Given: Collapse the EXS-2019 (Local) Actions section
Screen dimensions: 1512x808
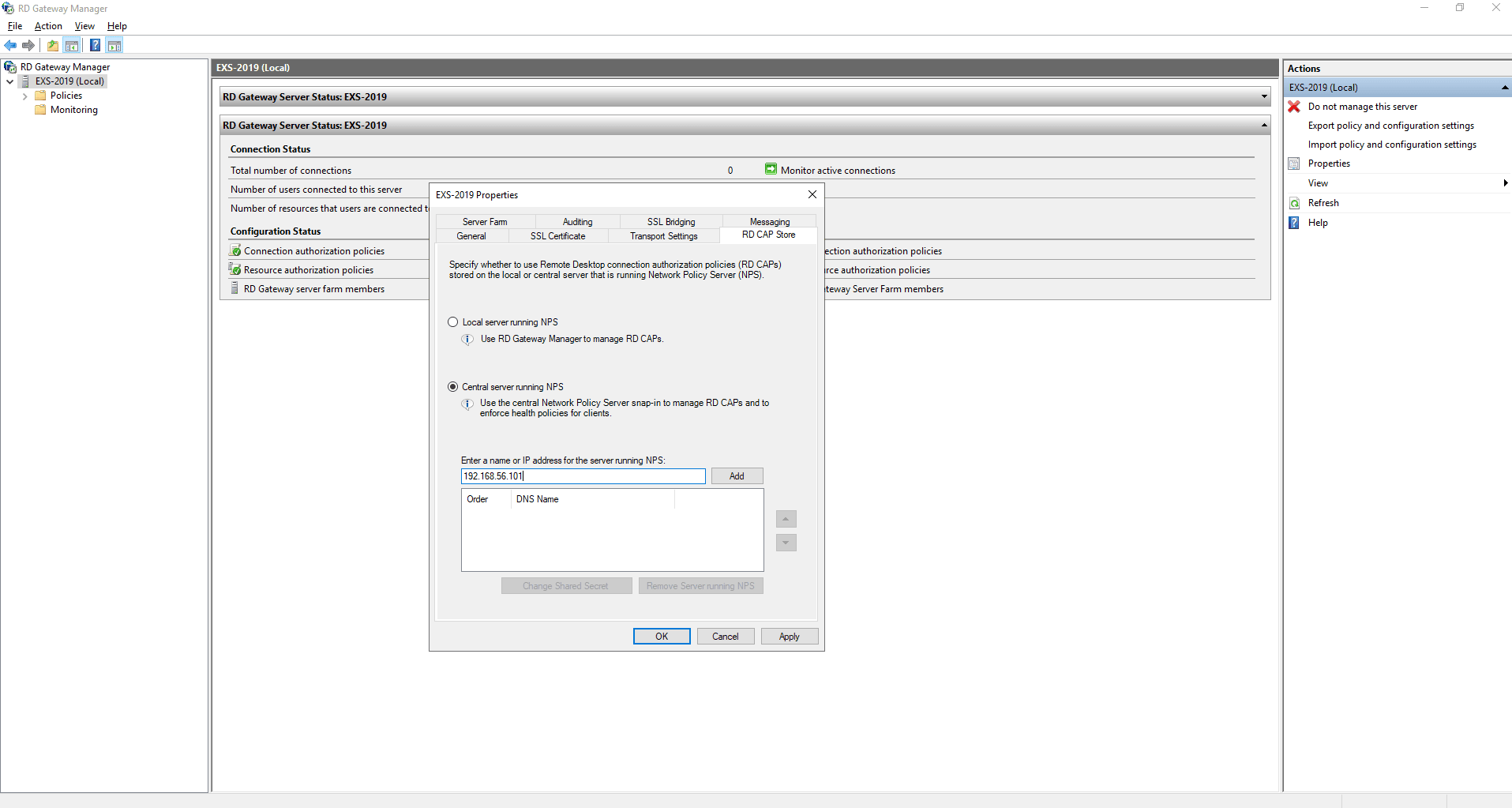Looking at the screenshot, I should pyautogui.click(x=1505, y=88).
